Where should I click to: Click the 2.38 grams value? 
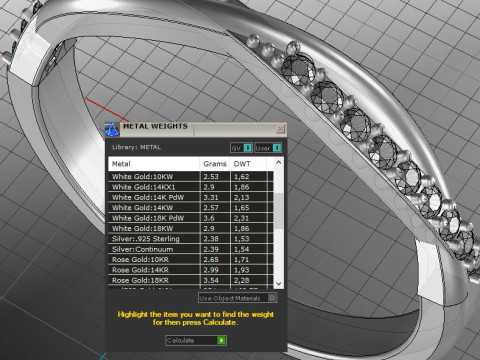(211, 238)
